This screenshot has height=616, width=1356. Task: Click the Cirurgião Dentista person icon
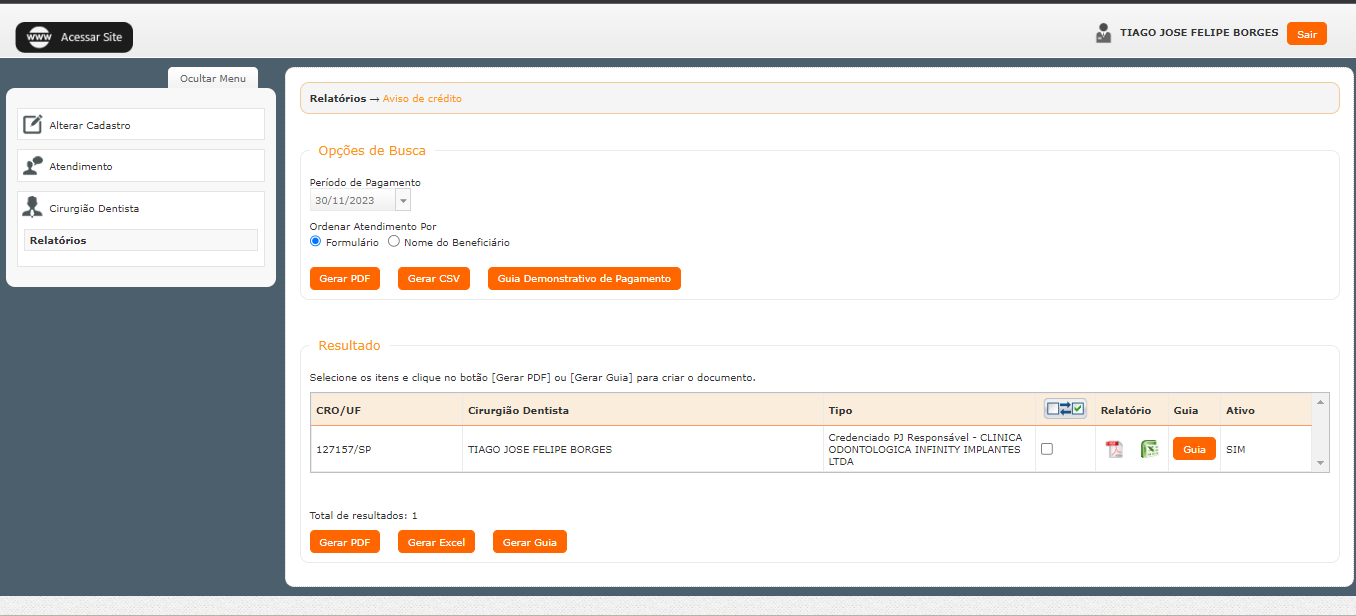coord(33,208)
